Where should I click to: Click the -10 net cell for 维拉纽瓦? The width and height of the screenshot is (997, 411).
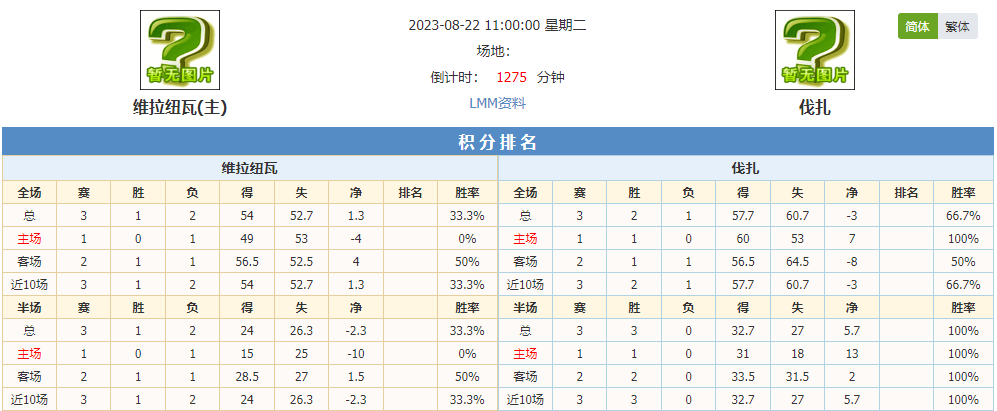pyautogui.click(x=356, y=354)
